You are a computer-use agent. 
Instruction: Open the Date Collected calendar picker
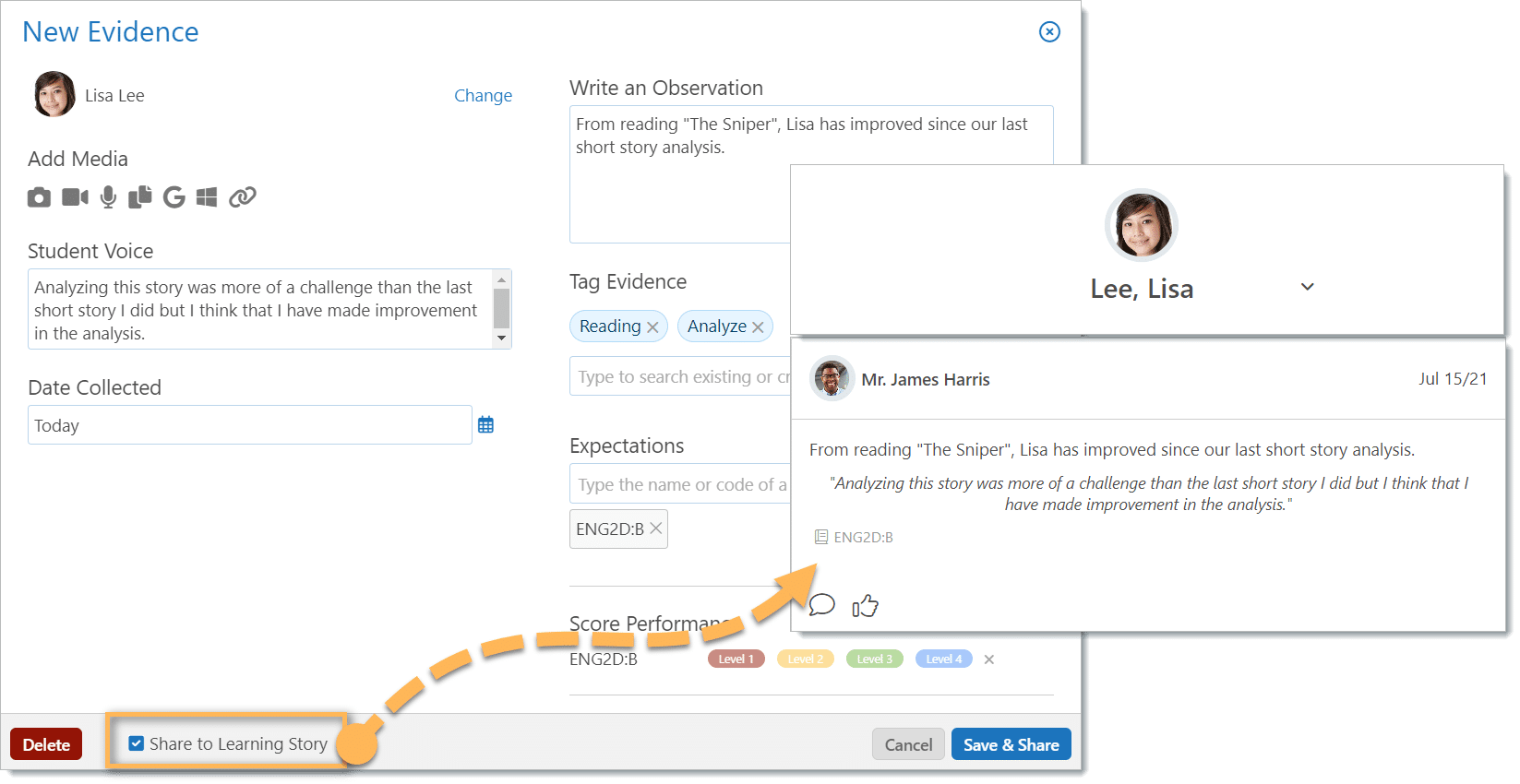pyautogui.click(x=486, y=425)
